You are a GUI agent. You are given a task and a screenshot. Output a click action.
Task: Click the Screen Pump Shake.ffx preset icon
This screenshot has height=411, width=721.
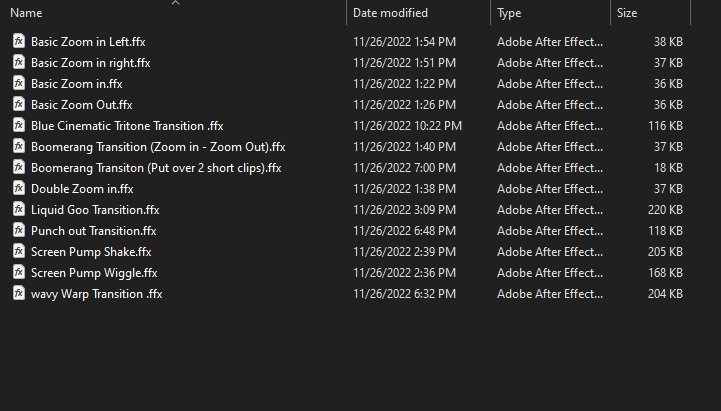pyautogui.click(x=19, y=251)
